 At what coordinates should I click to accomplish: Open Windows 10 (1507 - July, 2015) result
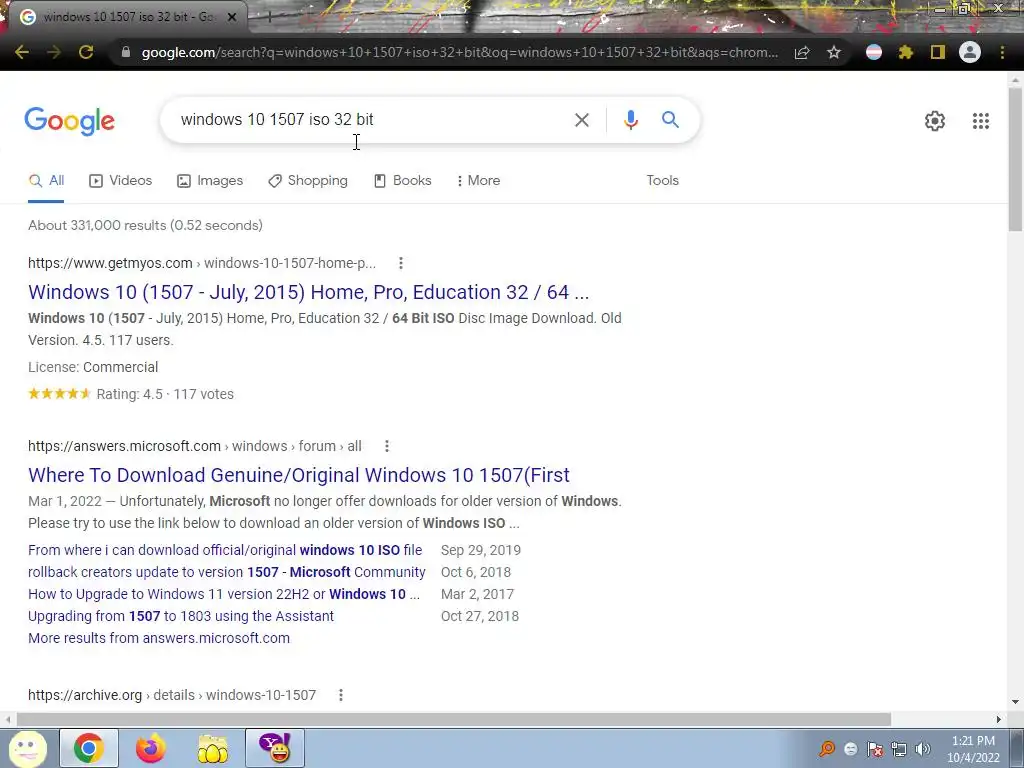click(308, 292)
